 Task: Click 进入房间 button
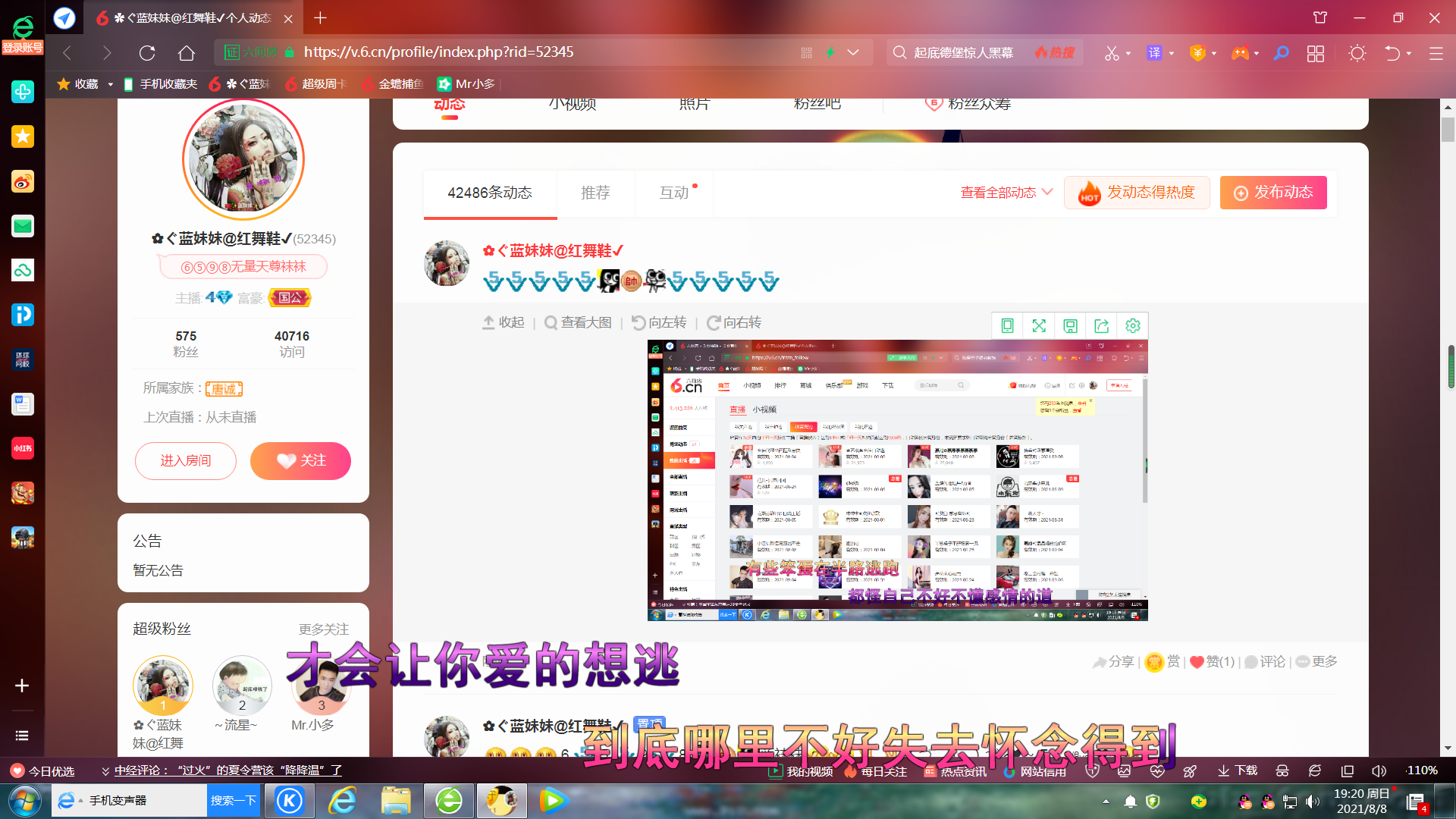[x=186, y=461]
